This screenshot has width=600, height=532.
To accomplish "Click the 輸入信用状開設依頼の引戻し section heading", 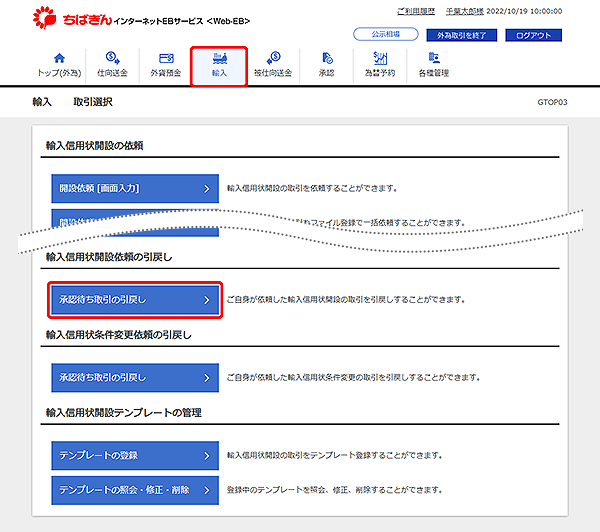I will click(x=109, y=257).
